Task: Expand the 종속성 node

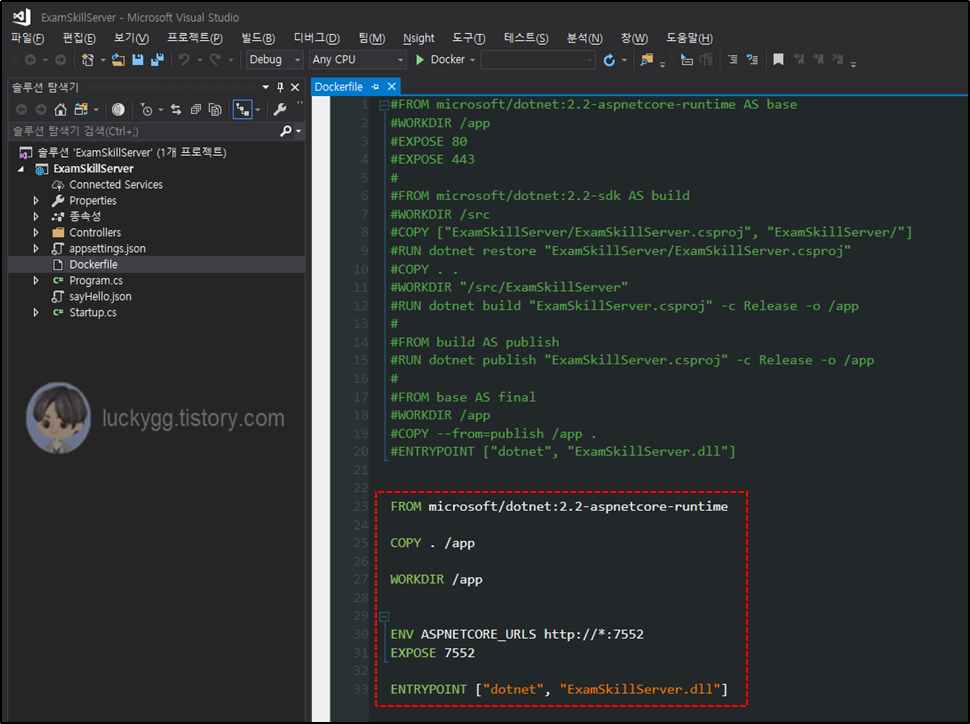Action: pos(36,217)
